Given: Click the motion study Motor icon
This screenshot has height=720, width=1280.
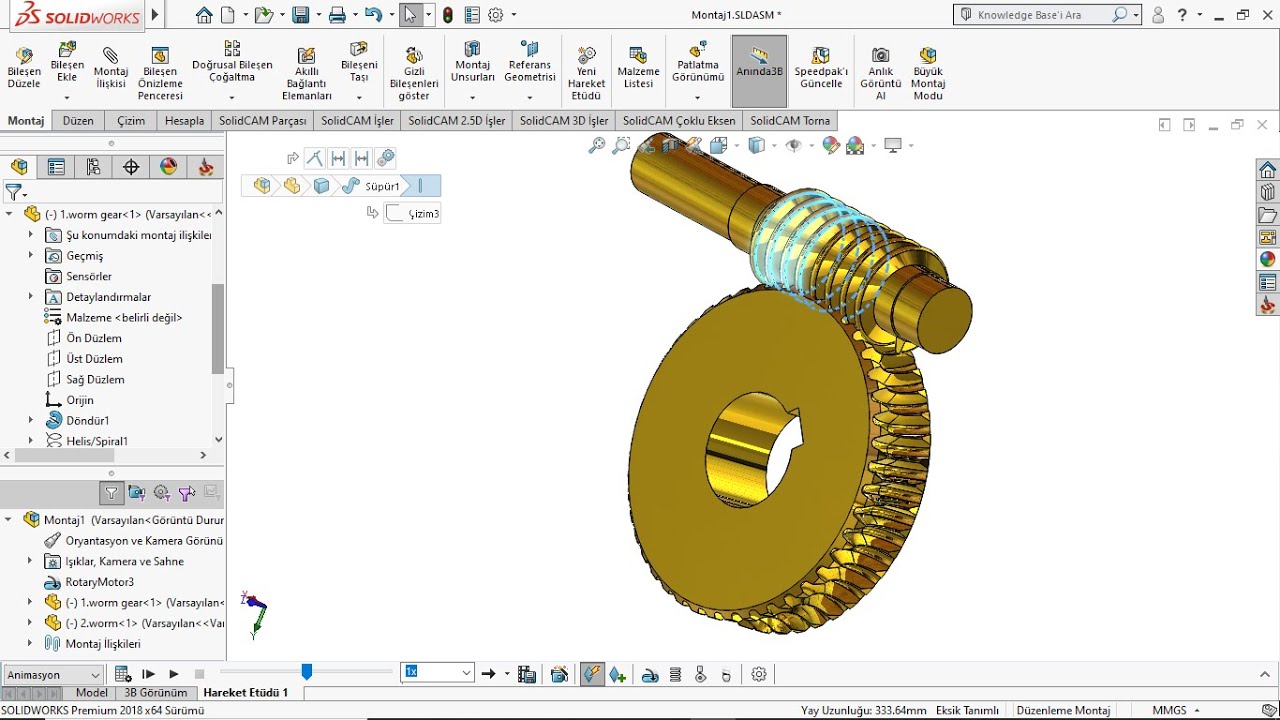Looking at the screenshot, I should (x=649, y=674).
